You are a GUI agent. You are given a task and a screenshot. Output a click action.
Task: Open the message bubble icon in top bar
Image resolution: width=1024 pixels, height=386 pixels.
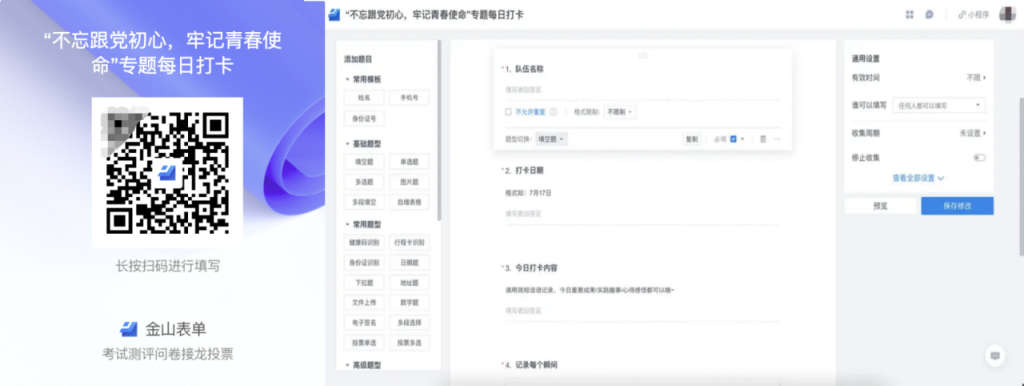tap(929, 14)
